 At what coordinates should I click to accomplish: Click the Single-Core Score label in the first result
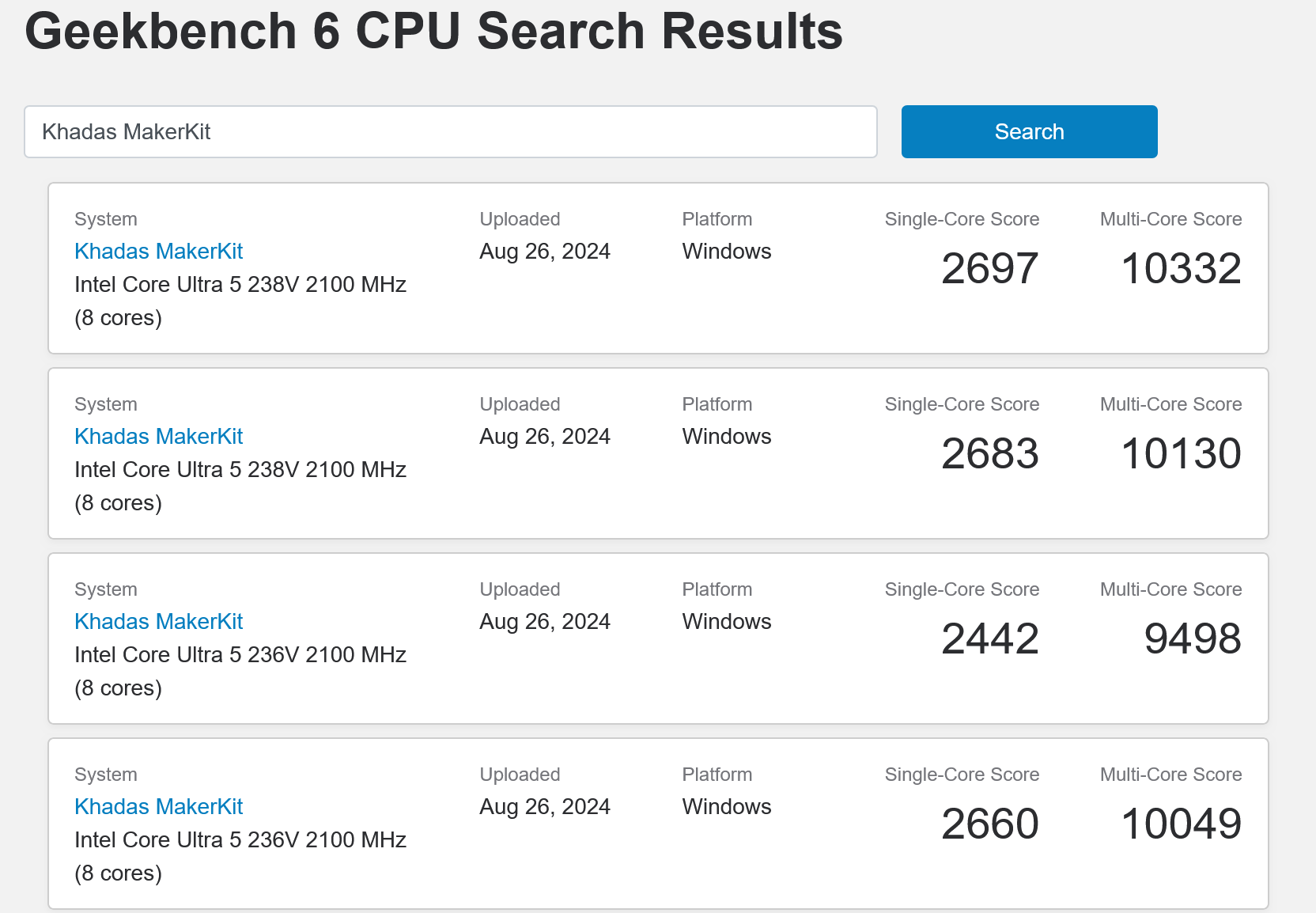point(962,219)
